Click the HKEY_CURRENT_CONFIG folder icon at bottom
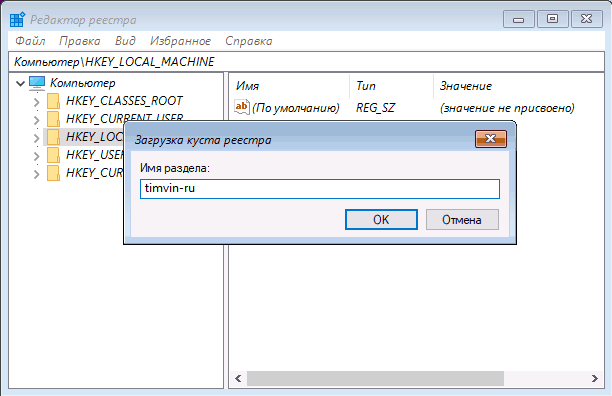 point(53,172)
